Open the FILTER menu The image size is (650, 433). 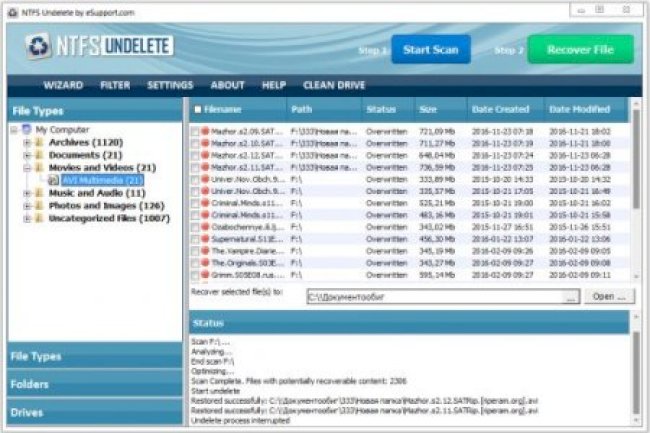tap(115, 85)
